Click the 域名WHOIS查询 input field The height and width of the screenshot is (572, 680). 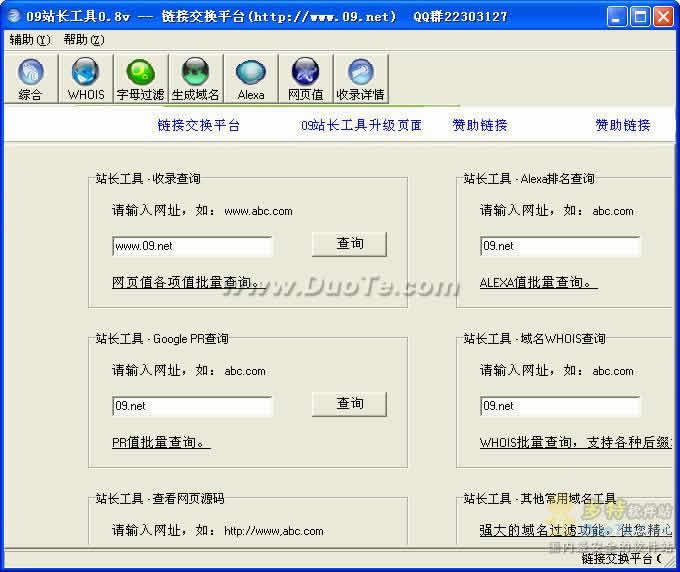pos(560,406)
